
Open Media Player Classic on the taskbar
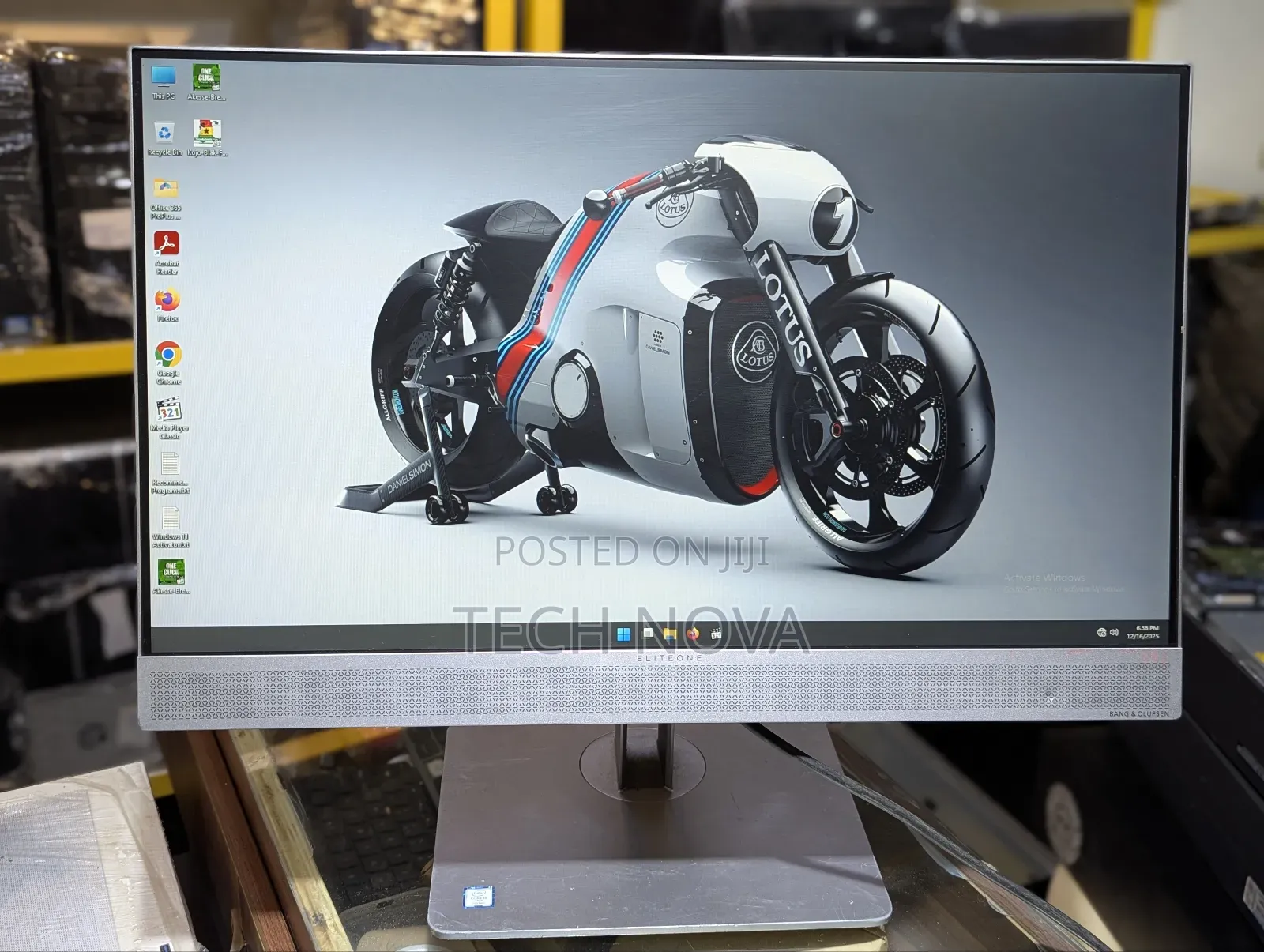point(716,634)
